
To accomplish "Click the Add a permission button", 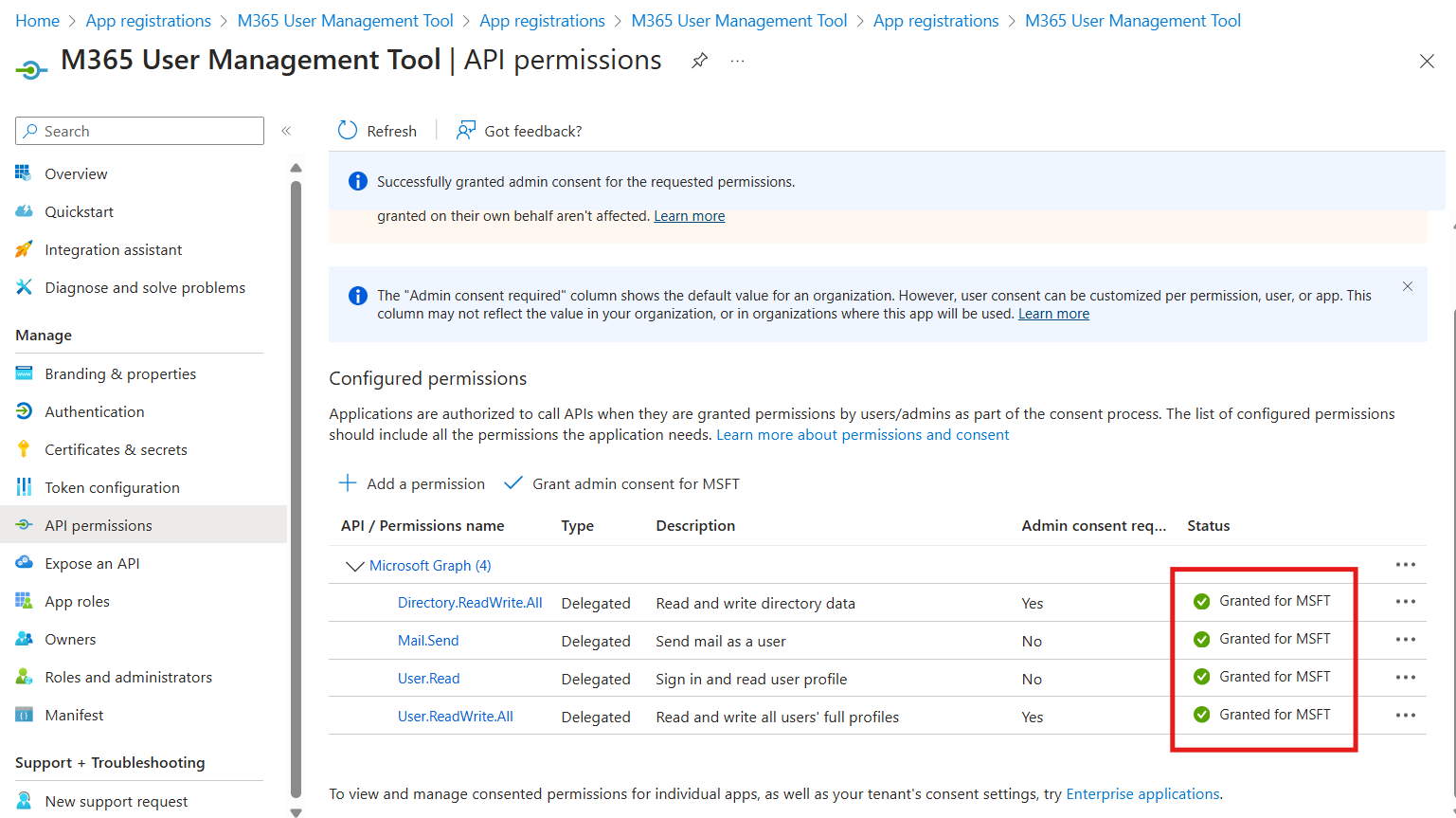I will (411, 483).
